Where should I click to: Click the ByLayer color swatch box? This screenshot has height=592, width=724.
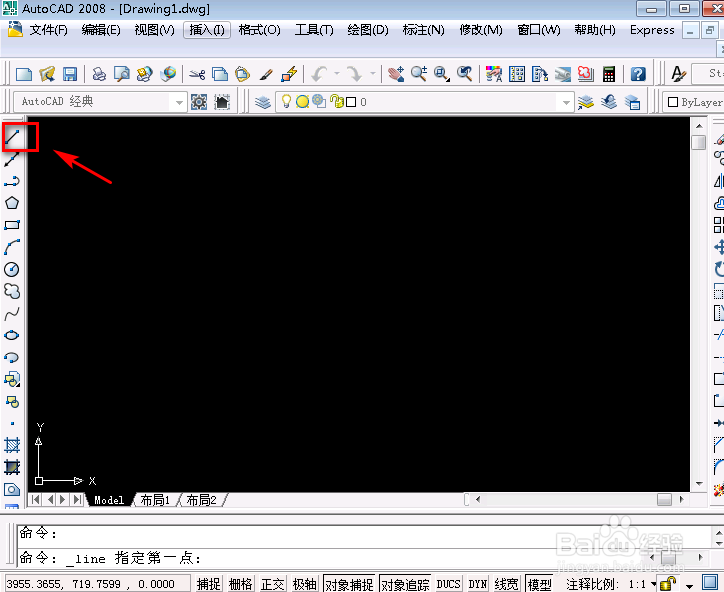673,102
